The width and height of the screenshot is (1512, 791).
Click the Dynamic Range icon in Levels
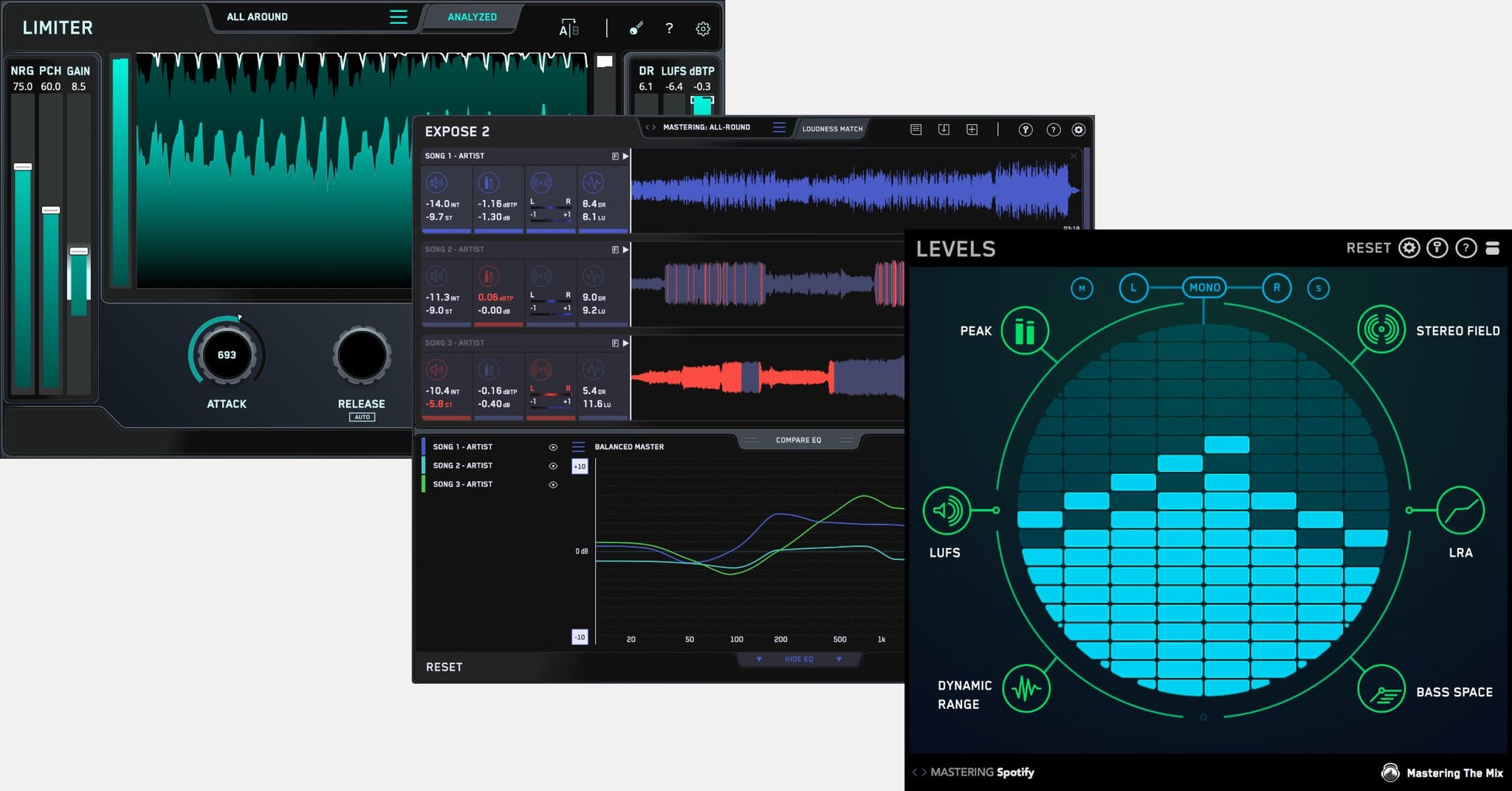tap(1025, 688)
